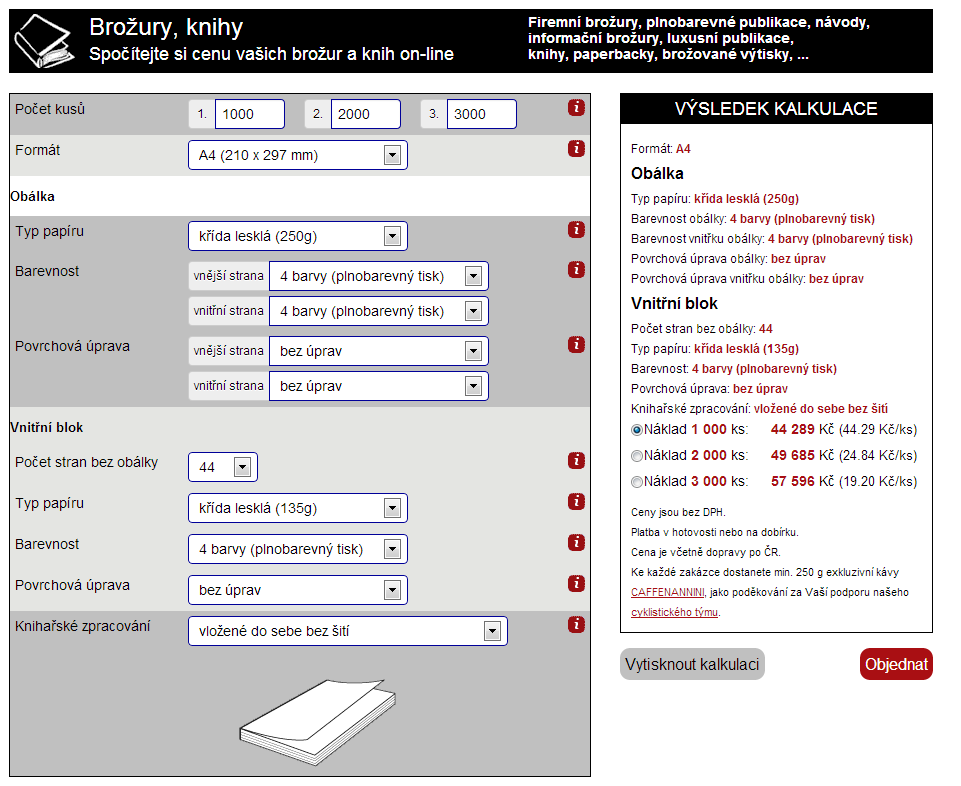
Task: Expand the Knihařské zpracování dropdown
Action: 348,631
